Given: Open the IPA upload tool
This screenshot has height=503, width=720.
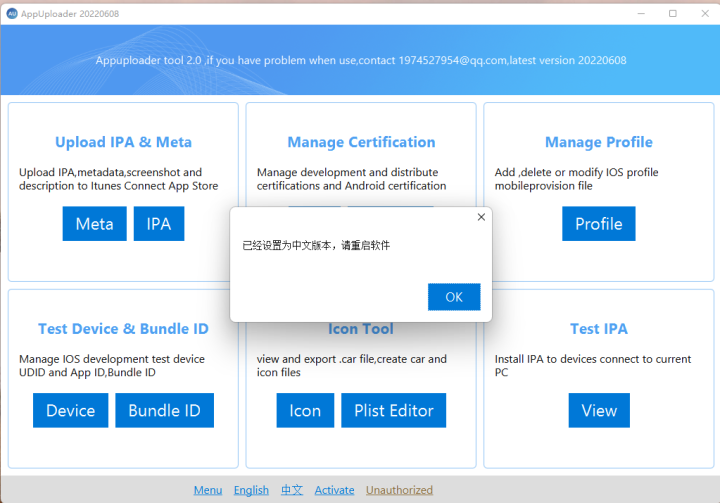Looking at the screenshot, I should pos(159,224).
